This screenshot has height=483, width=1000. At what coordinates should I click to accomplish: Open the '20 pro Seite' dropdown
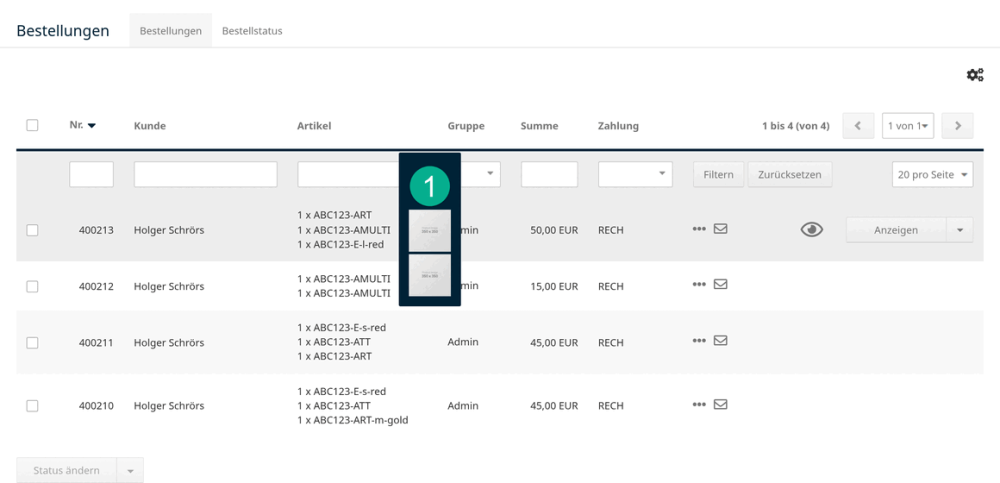[932, 174]
